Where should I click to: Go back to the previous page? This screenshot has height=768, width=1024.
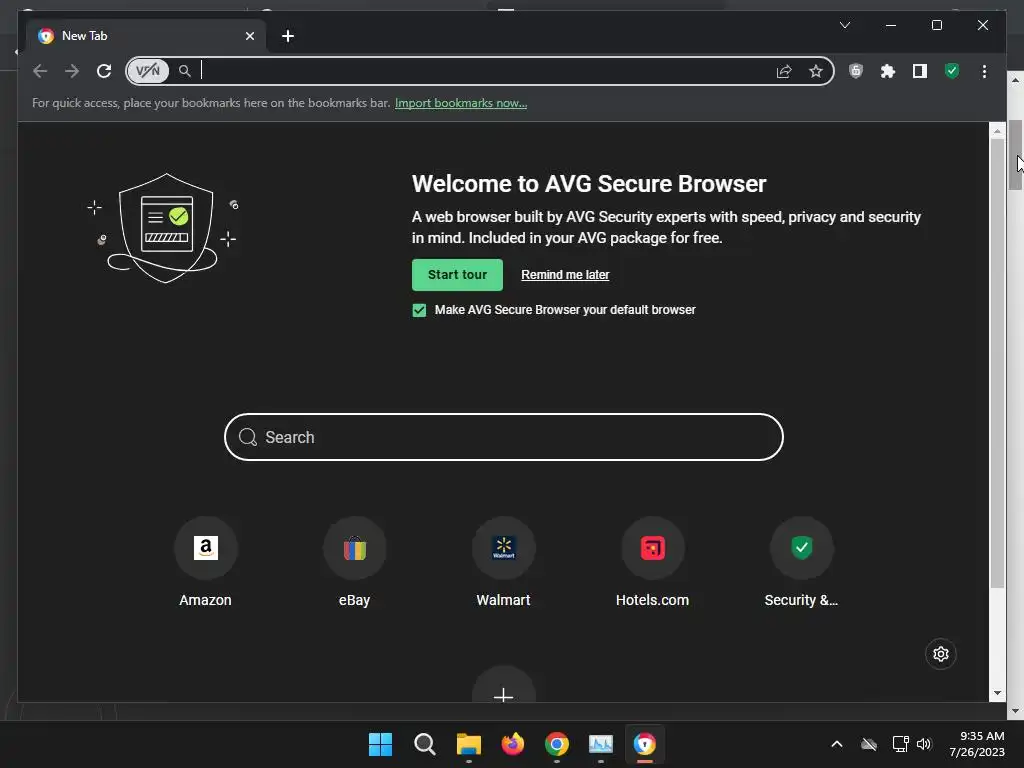coord(40,71)
